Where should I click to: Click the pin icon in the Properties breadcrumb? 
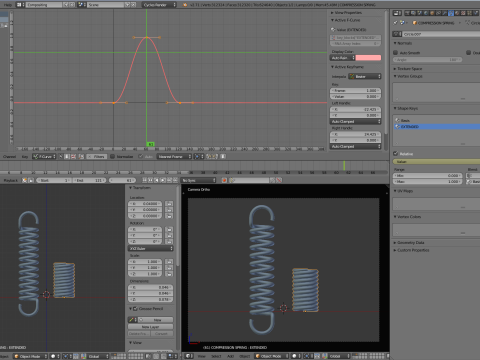[x=395, y=23]
